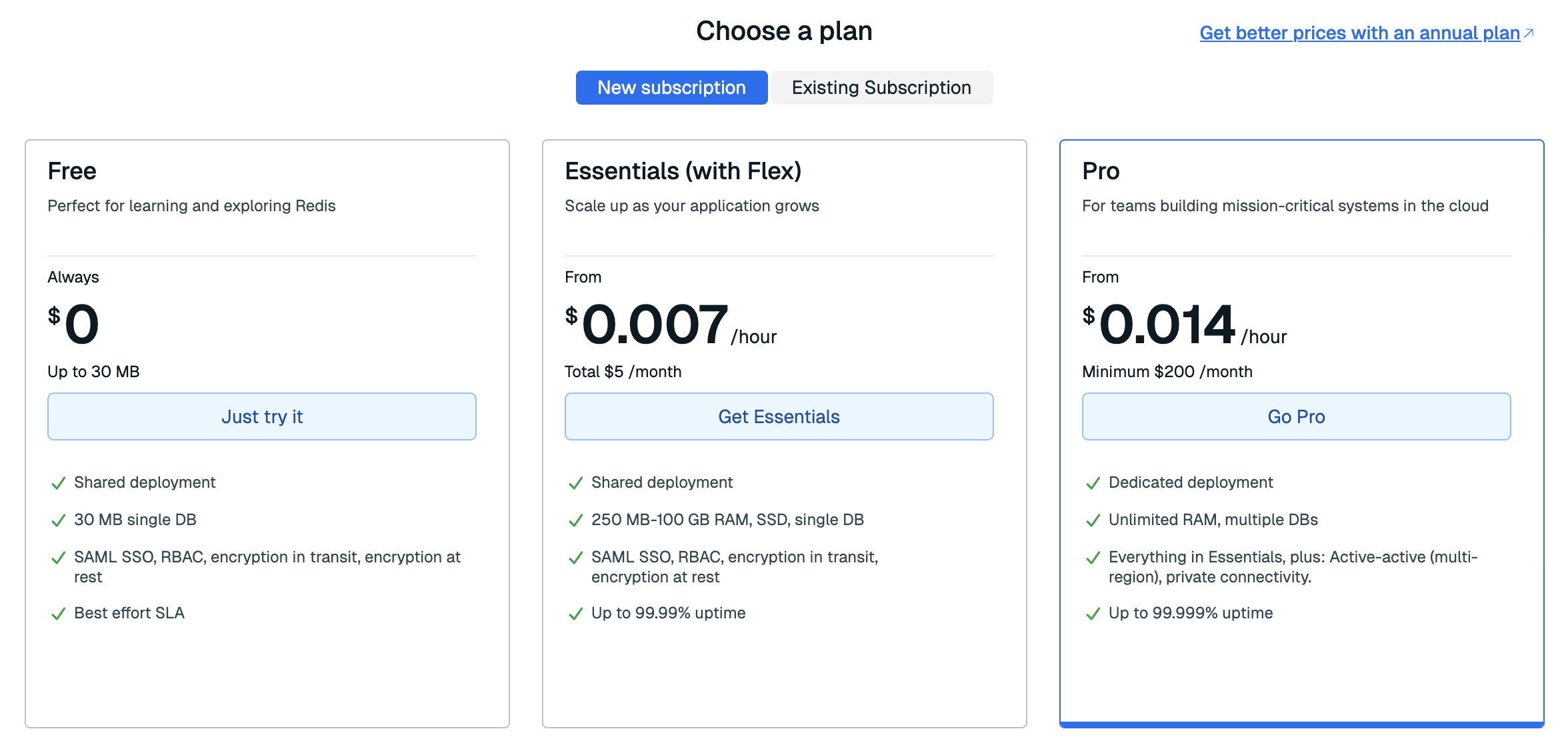Click checkmark beside Up to 99.99% uptime
The image size is (1568, 749).
[576, 614]
